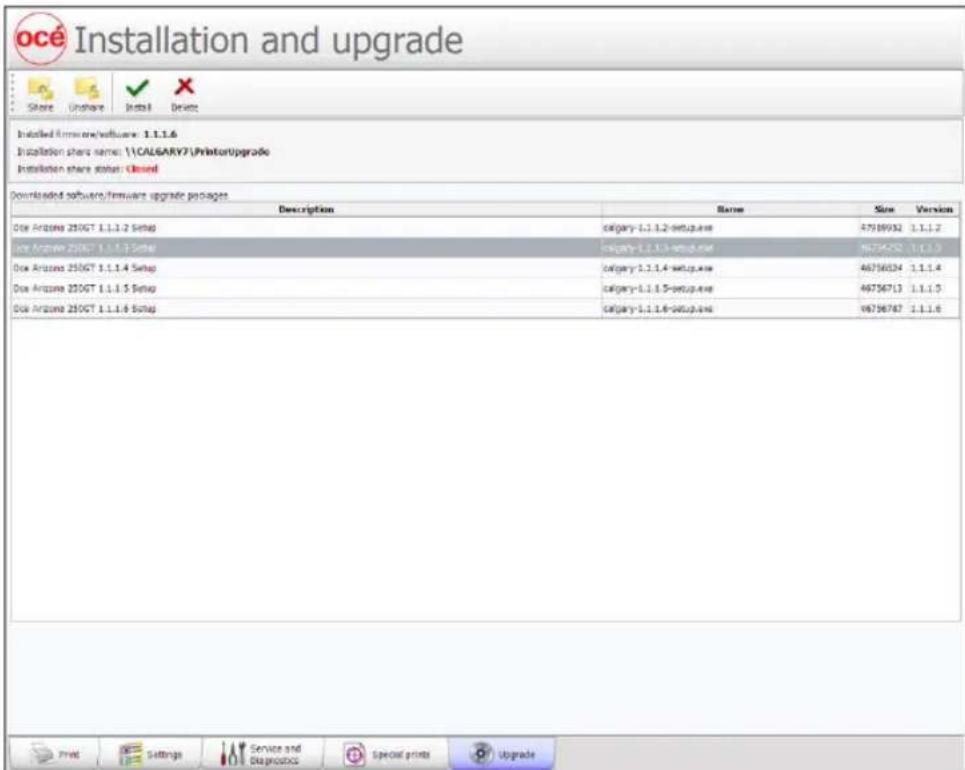Image resolution: width=965 pixels, height=770 pixels.
Task: Click the Share folder icon
Action: (41, 90)
